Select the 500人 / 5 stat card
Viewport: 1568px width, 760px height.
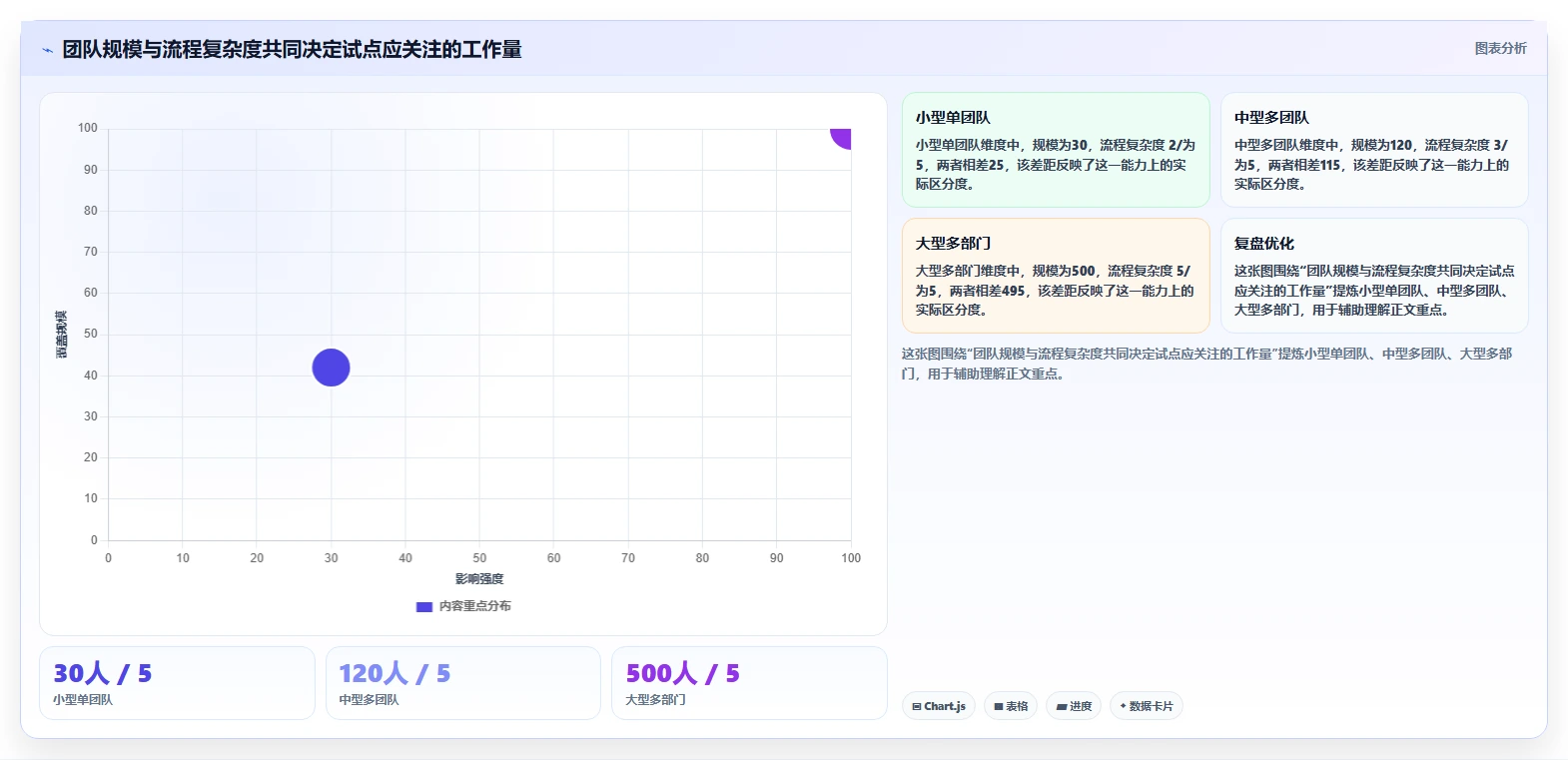click(749, 683)
